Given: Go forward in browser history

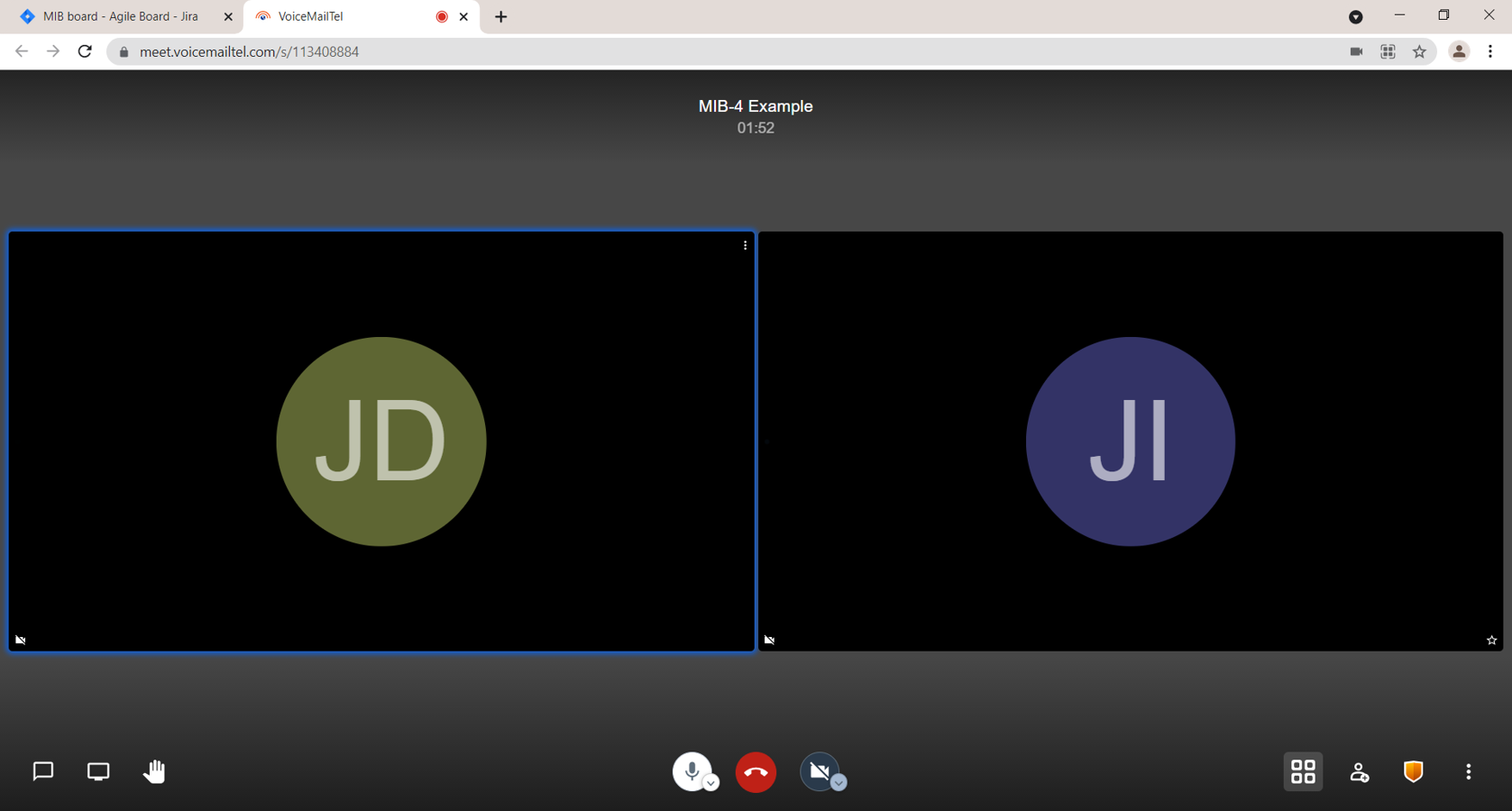Looking at the screenshot, I should (53, 51).
